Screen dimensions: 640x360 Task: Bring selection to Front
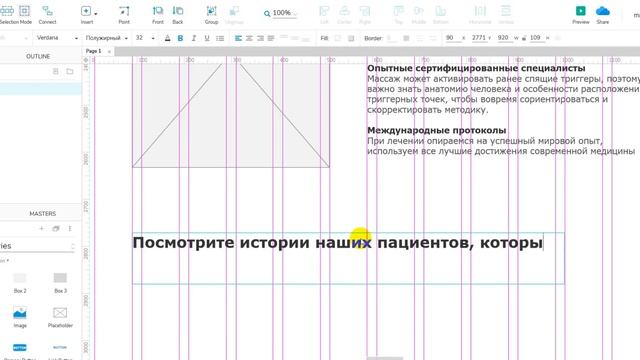click(x=158, y=14)
